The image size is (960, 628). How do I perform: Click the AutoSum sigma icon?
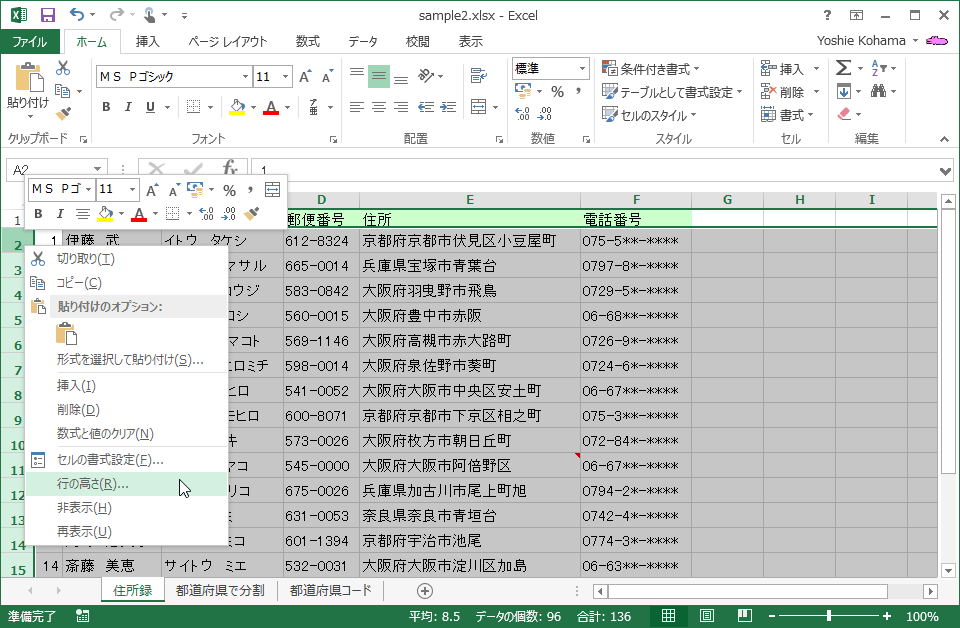[843, 67]
